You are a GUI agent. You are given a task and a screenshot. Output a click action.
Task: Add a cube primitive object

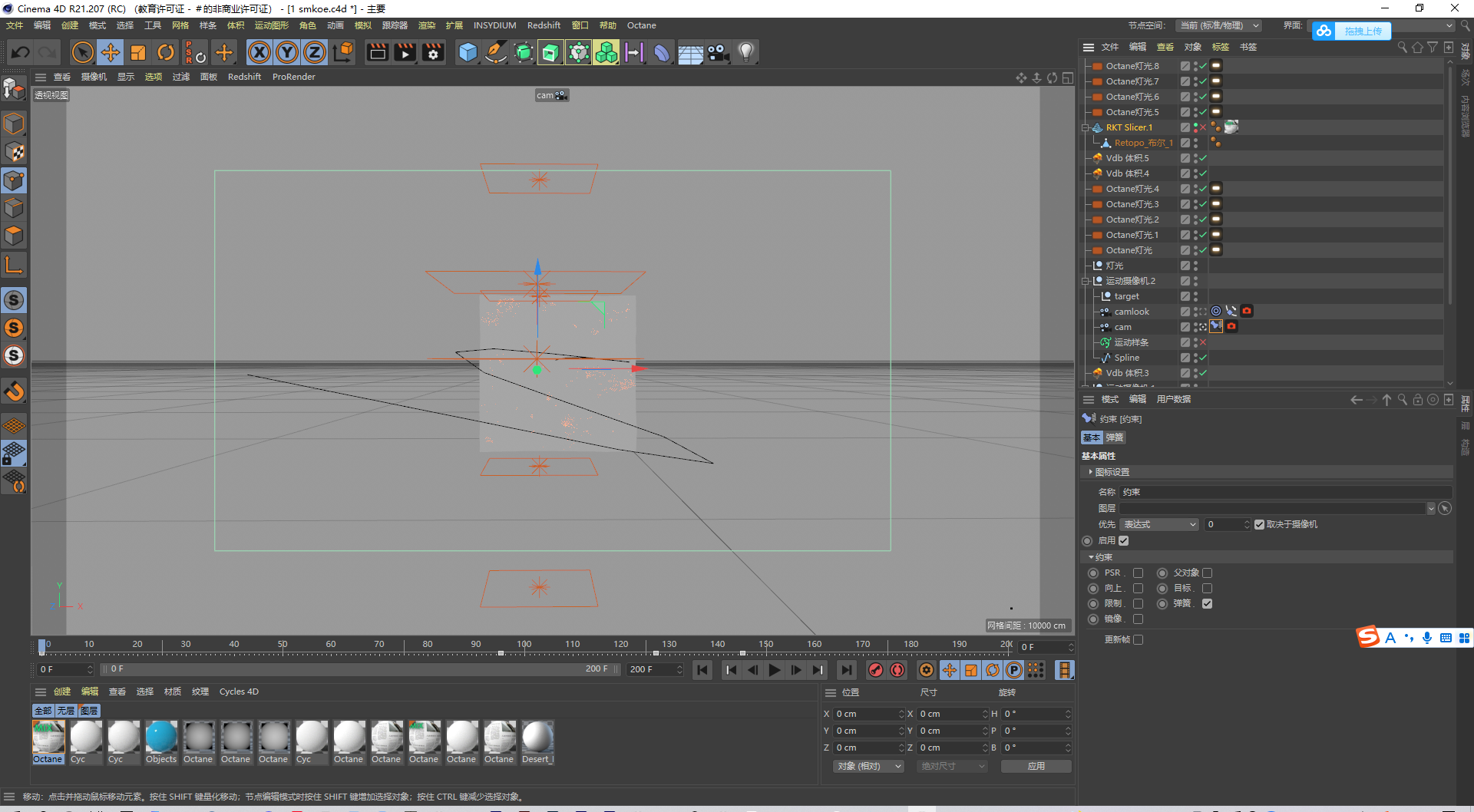(x=468, y=52)
